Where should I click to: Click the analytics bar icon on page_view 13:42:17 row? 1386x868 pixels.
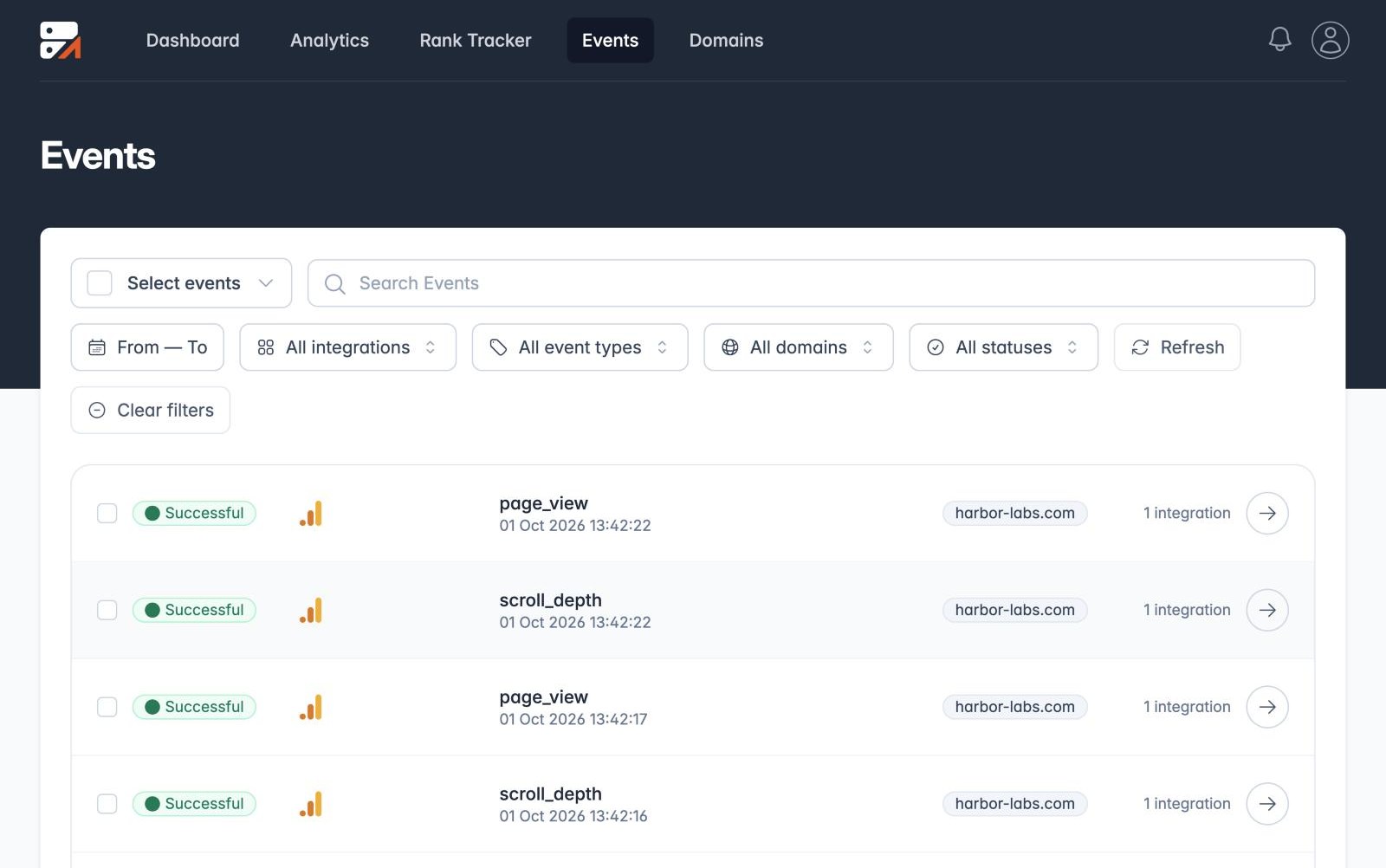311,708
